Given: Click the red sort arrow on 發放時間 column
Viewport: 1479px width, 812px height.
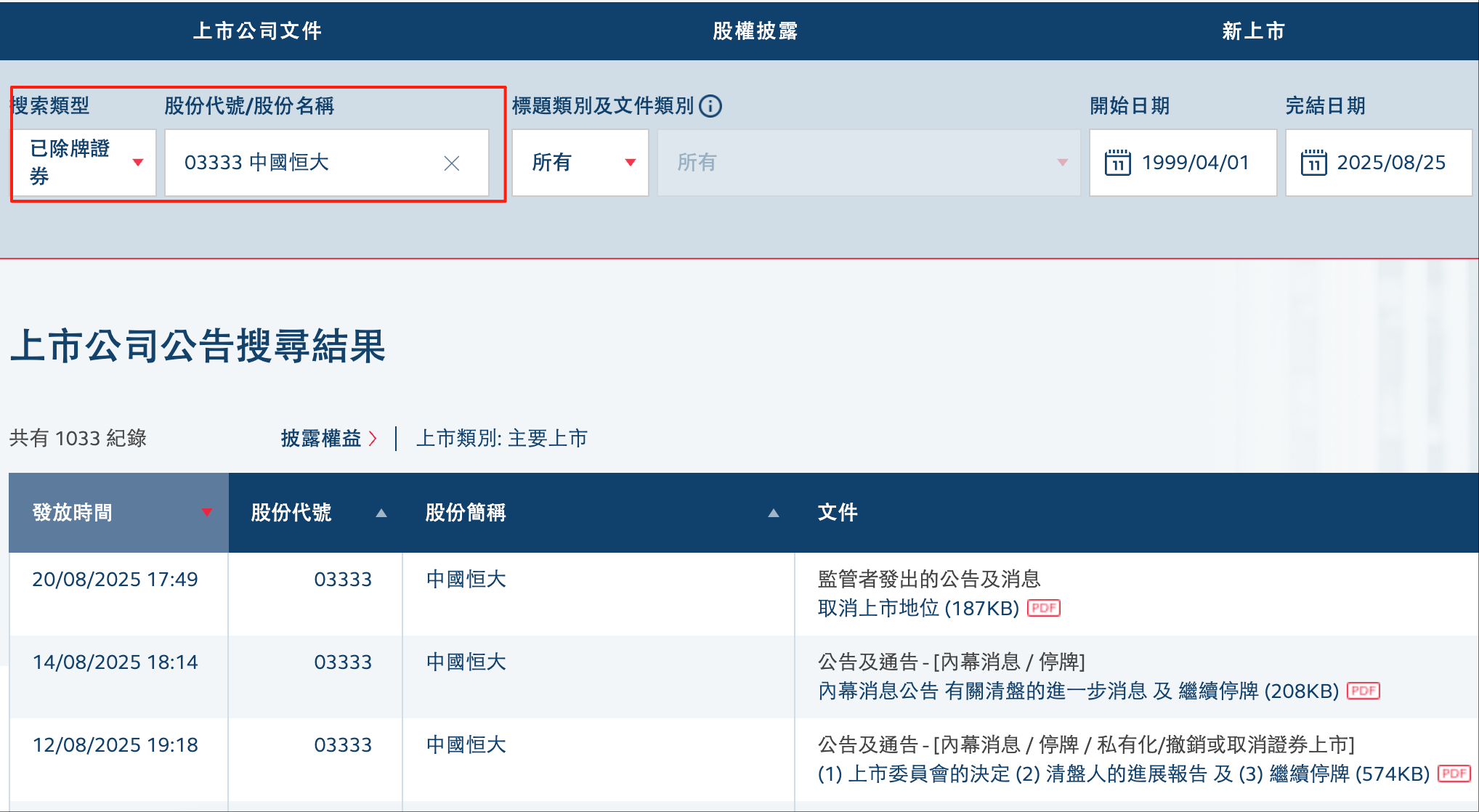Looking at the screenshot, I should coord(208,513).
